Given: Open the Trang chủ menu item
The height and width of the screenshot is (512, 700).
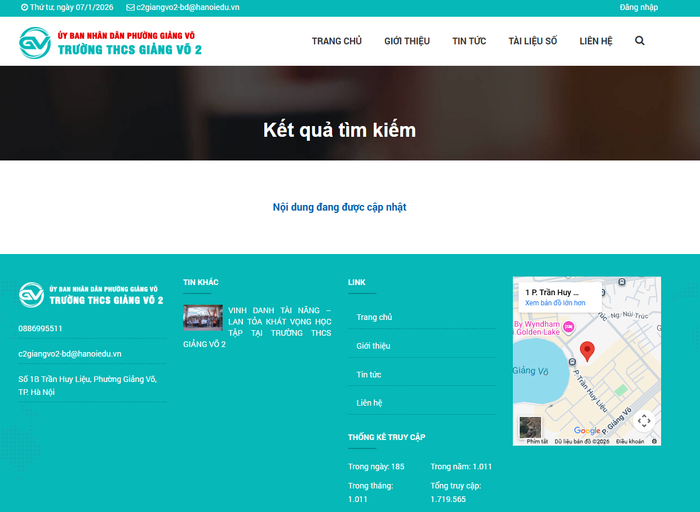Looking at the screenshot, I should (x=337, y=41).
